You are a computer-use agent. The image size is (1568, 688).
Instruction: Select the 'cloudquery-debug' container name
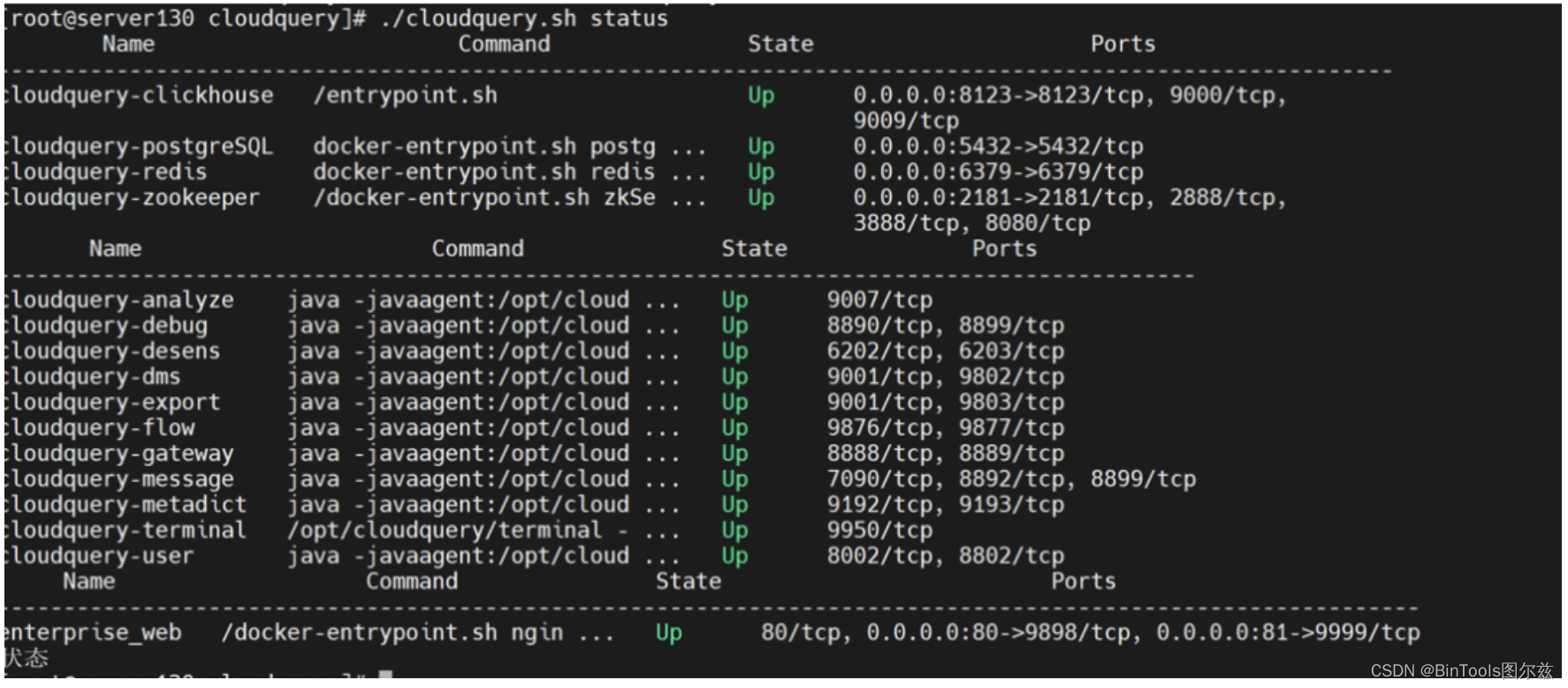106,326
